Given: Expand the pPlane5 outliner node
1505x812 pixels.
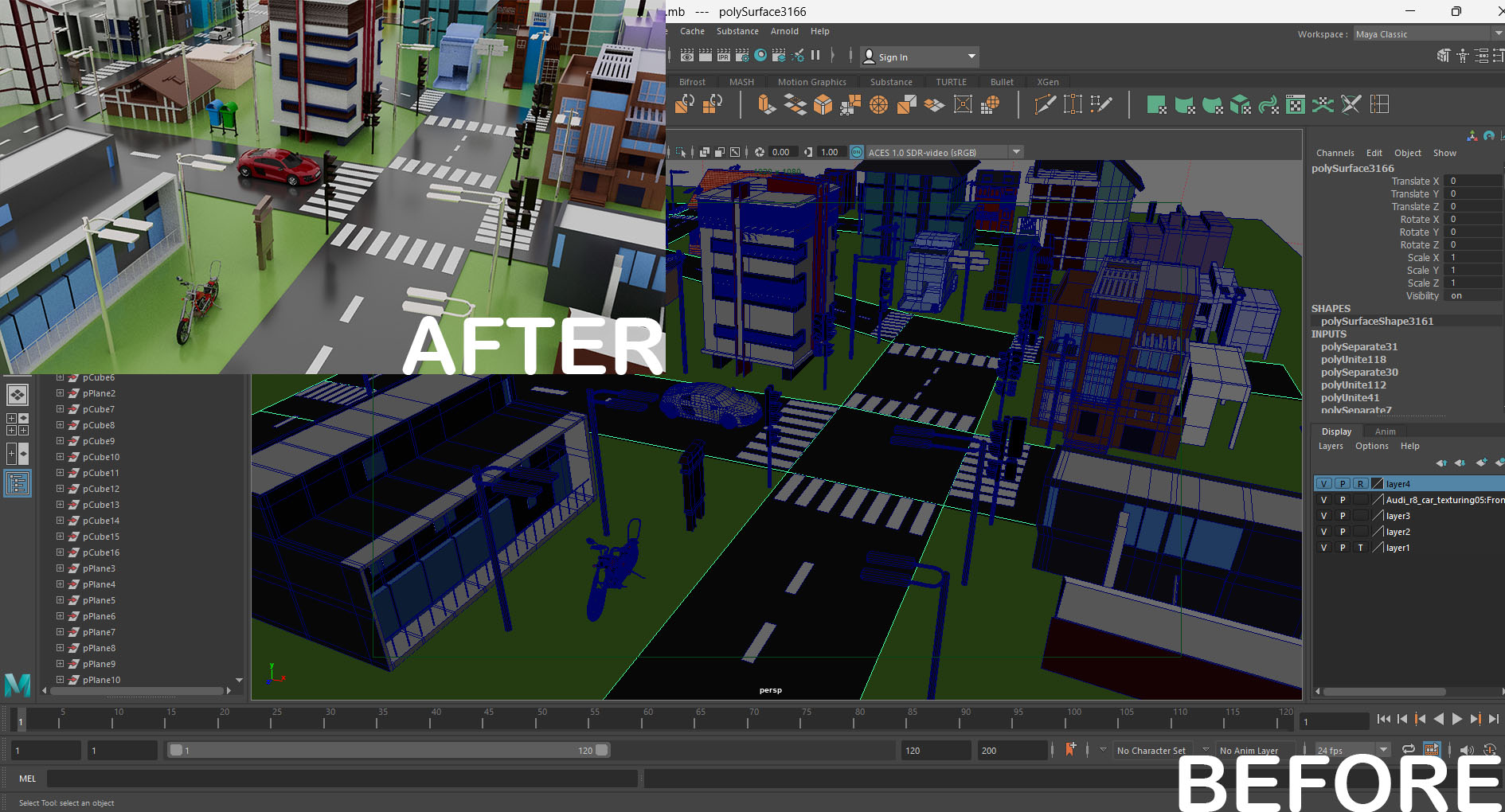Looking at the screenshot, I should coord(60,600).
